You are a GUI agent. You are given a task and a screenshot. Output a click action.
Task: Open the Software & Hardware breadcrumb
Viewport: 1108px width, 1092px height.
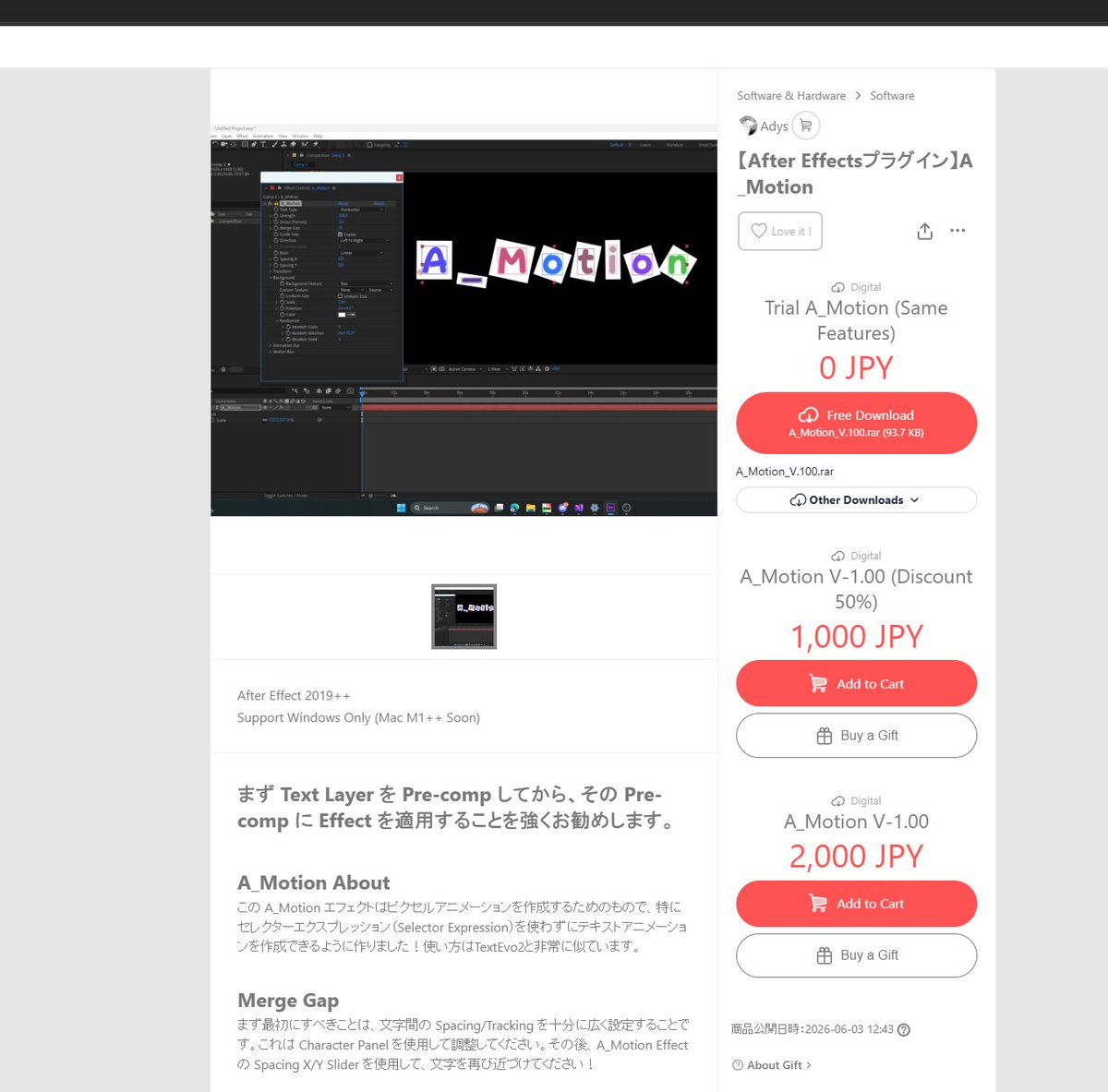pyautogui.click(x=791, y=96)
